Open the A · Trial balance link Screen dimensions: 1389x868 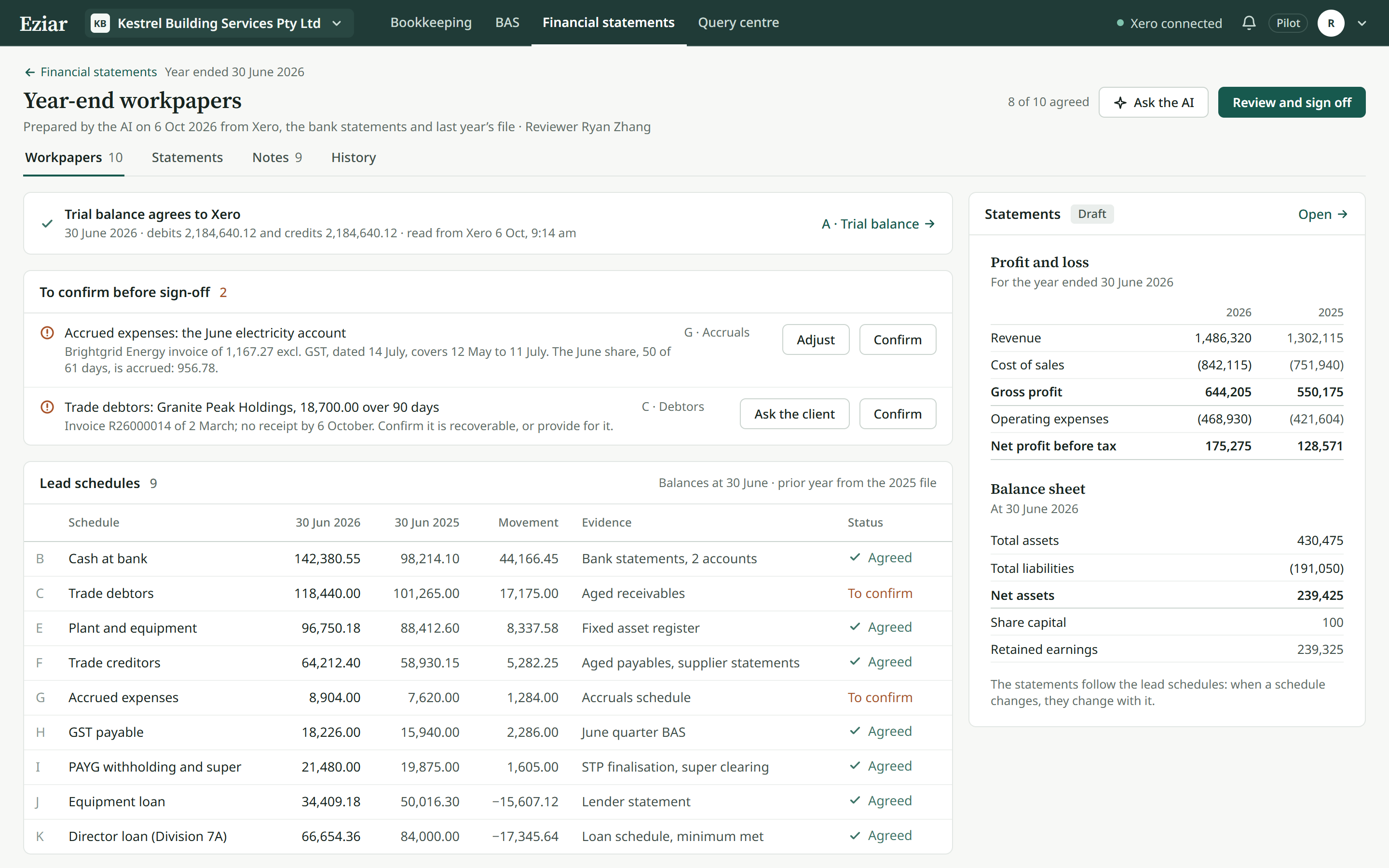[x=878, y=224]
